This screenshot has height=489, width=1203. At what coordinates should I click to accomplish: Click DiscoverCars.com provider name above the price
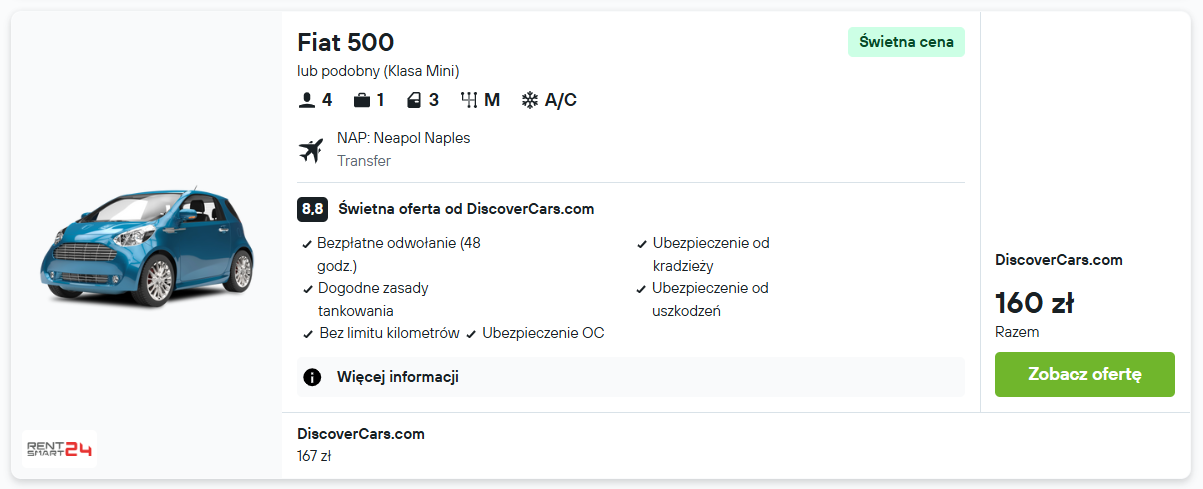[1059, 260]
